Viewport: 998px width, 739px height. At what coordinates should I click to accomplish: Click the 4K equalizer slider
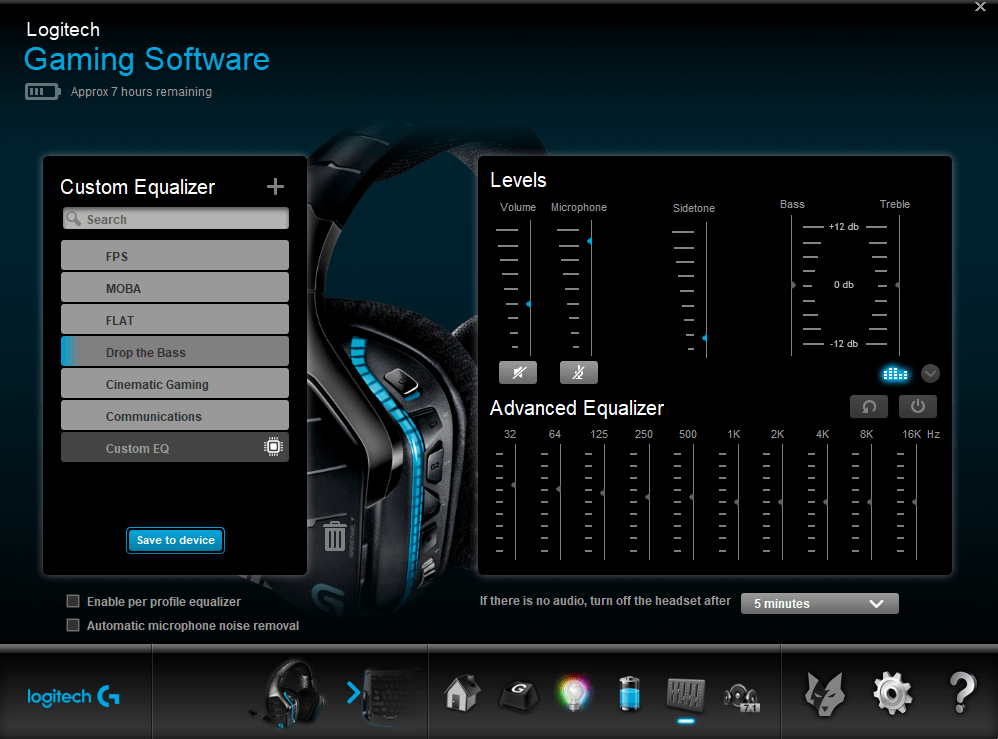[x=827, y=503]
